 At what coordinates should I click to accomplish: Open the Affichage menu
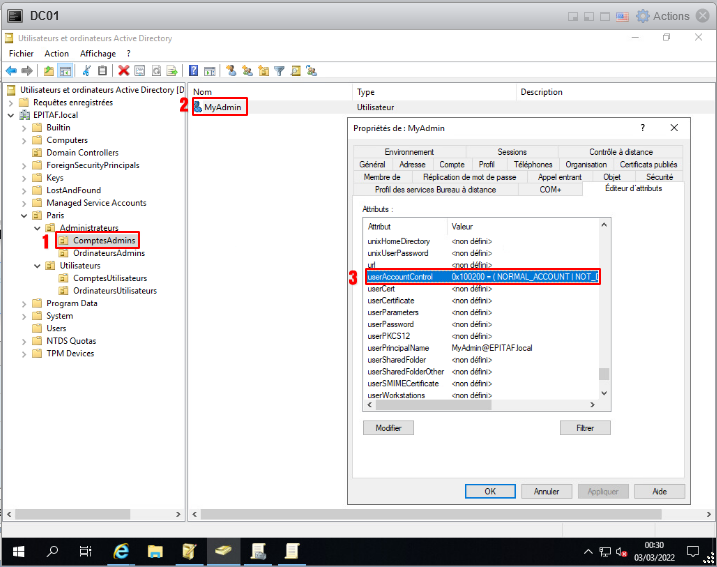pyautogui.click(x=98, y=53)
